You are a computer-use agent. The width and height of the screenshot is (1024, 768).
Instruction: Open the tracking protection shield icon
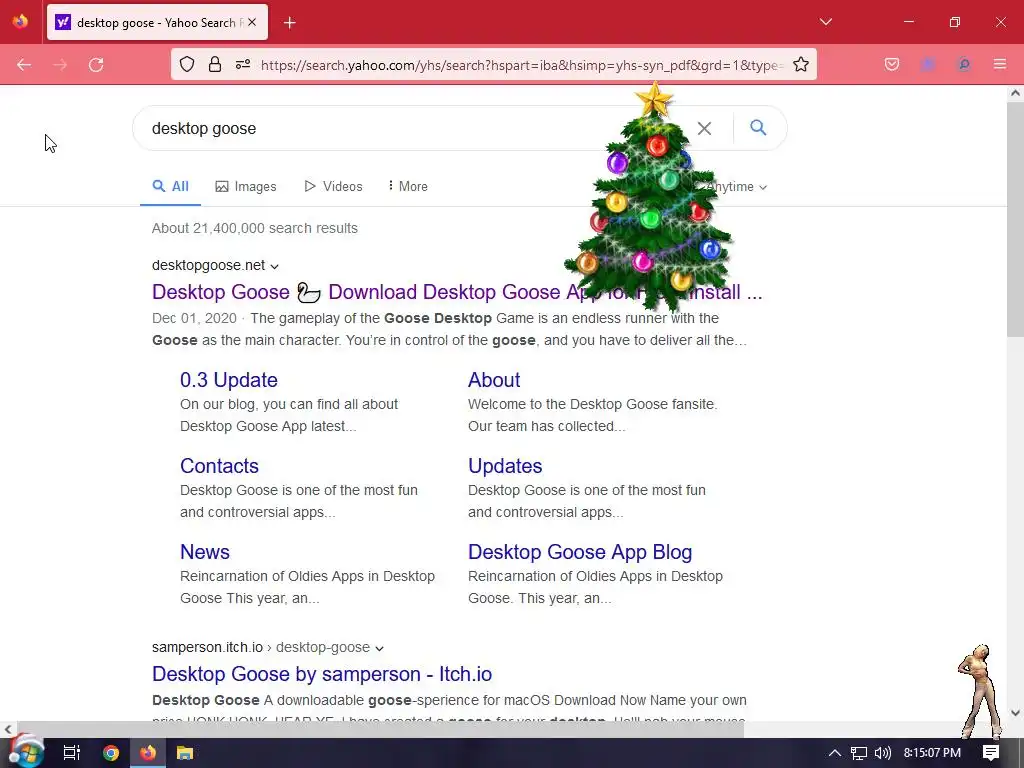coord(187,64)
